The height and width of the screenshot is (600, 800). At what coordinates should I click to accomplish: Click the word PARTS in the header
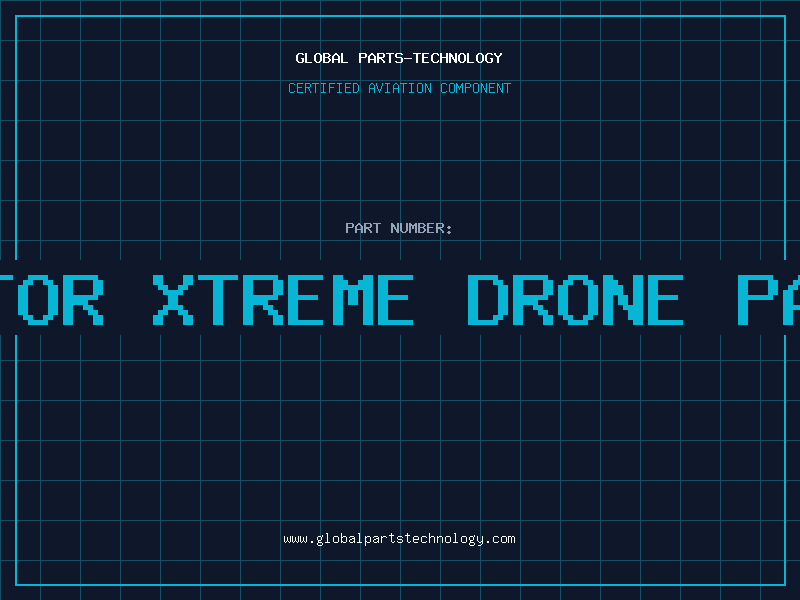point(381,58)
